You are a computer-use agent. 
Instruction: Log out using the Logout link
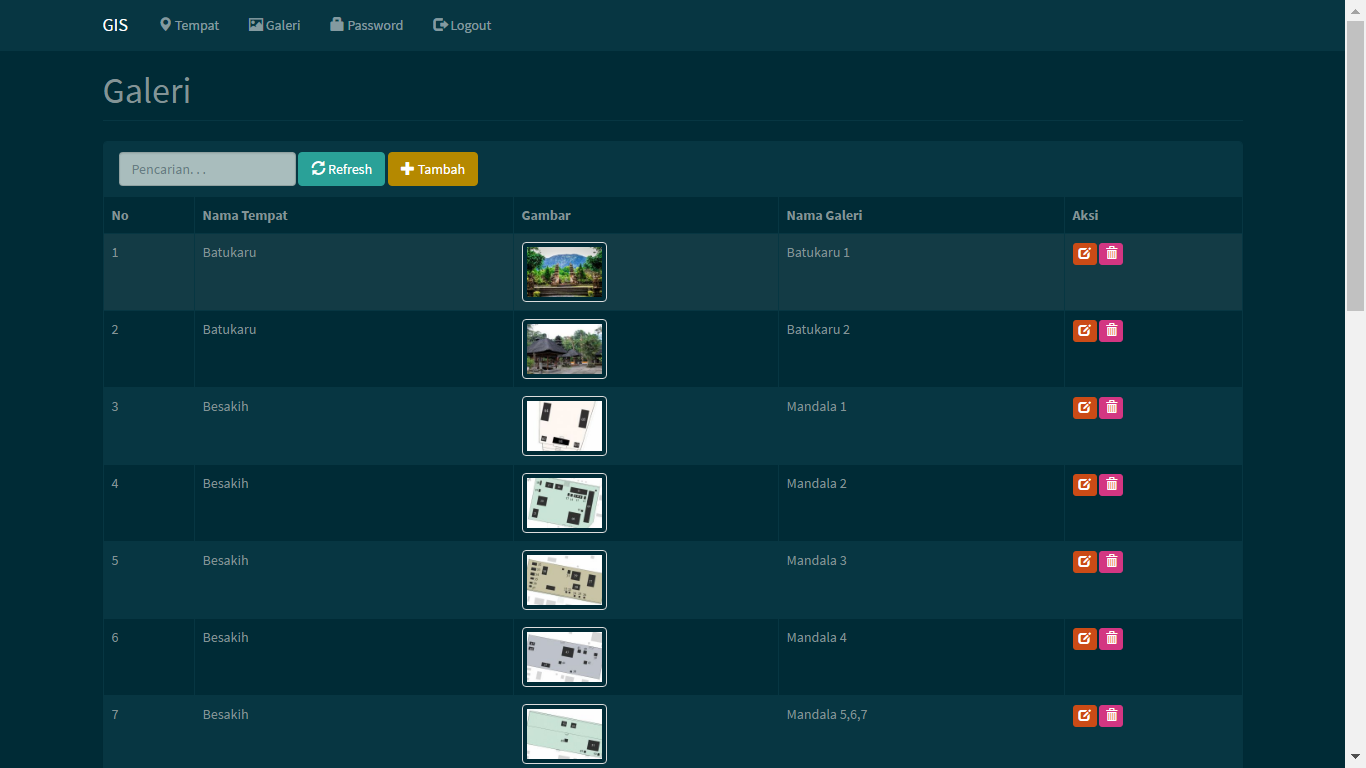click(x=461, y=25)
